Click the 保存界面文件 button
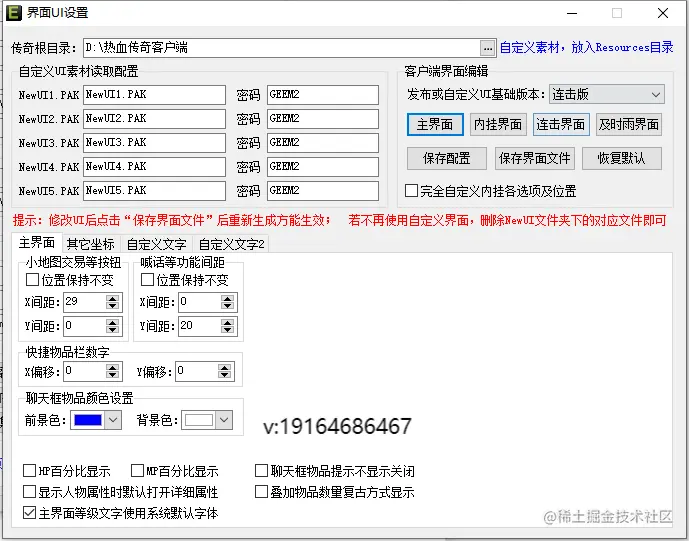Screen dimensions: 689x541 pyautogui.click(x=535, y=158)
